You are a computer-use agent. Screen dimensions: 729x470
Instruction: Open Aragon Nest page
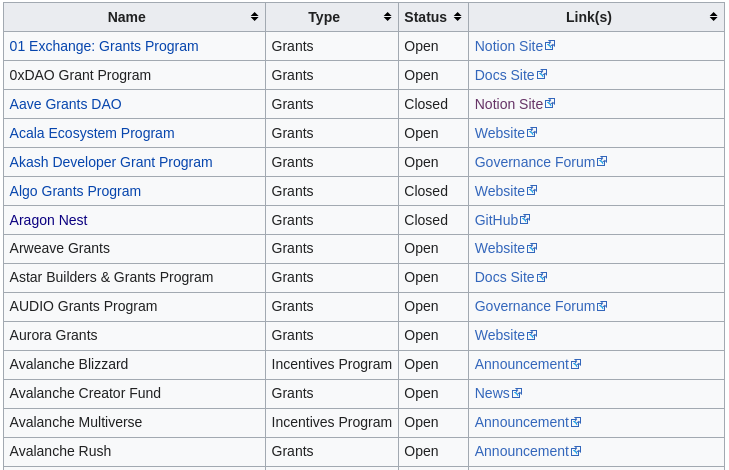pyautogui.click(x=48, y=220)
